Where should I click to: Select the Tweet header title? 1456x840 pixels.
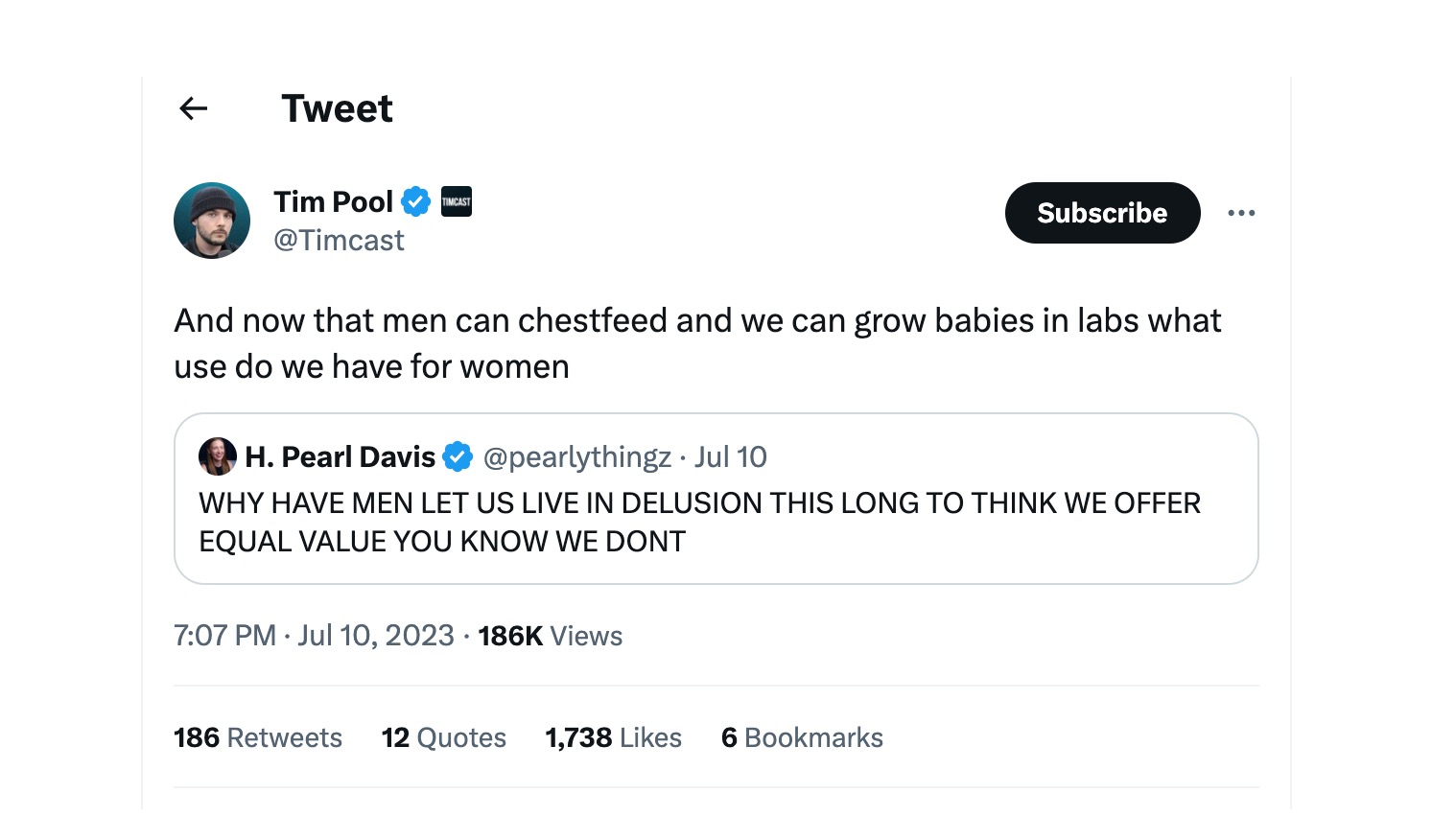click(337, 108)
